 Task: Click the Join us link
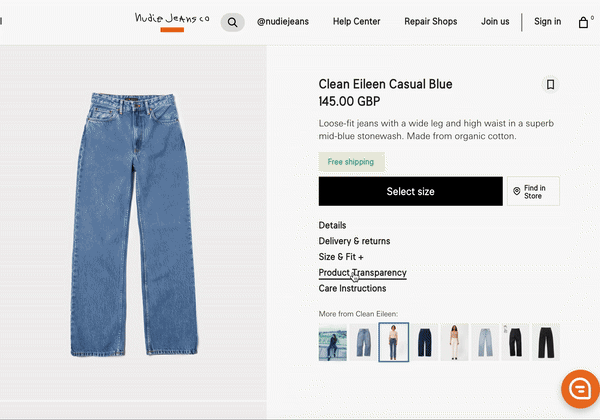[495, 21]
